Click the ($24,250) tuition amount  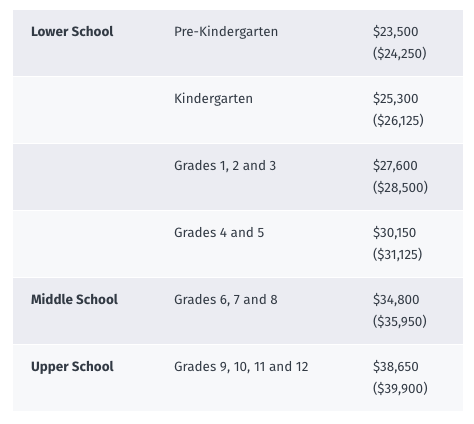pos(400,53)
